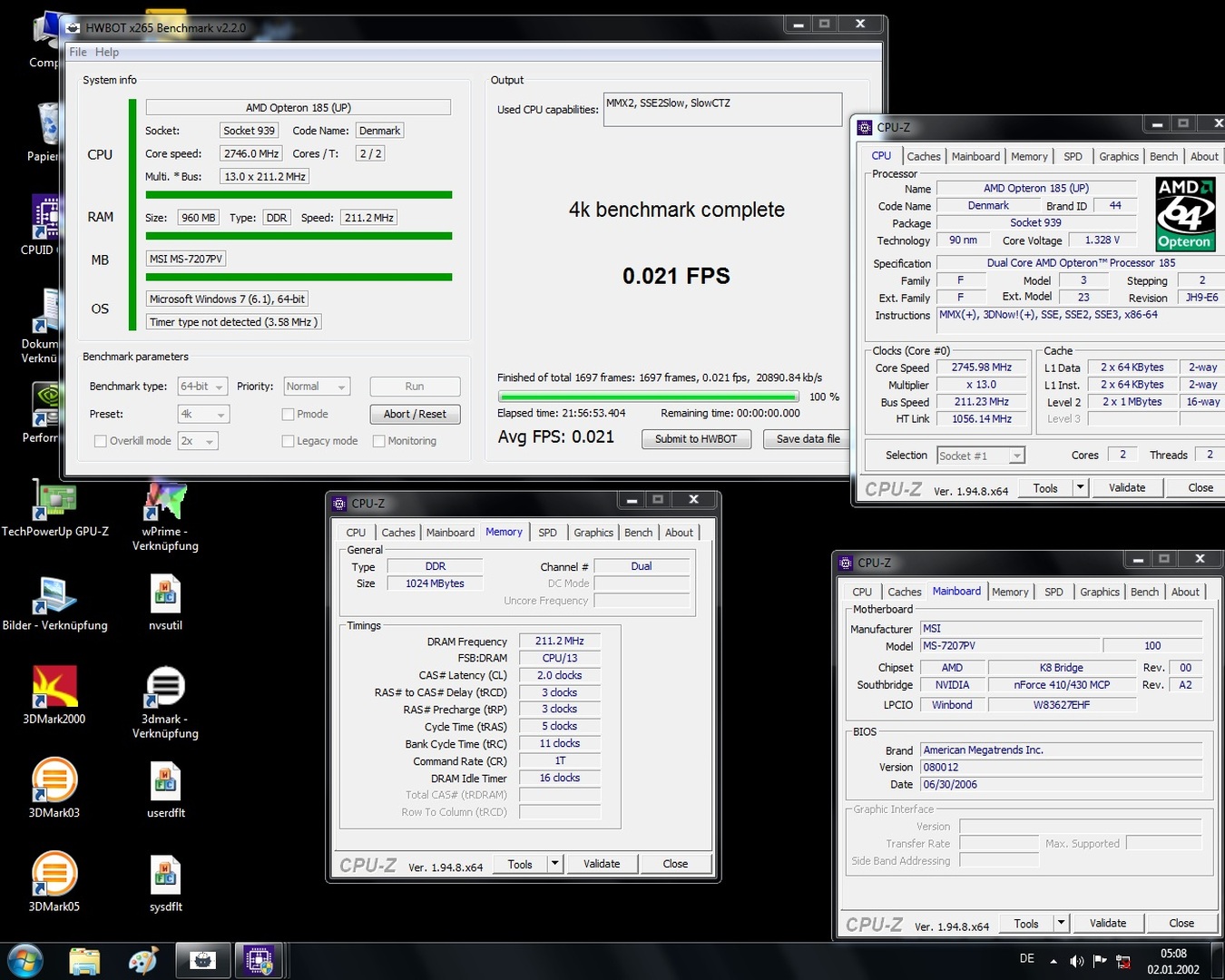The height and width of the screenshot is (980, 1225).
Task: Click the AMD 64 Opteron logo
Action: (x=1185, y=214)
